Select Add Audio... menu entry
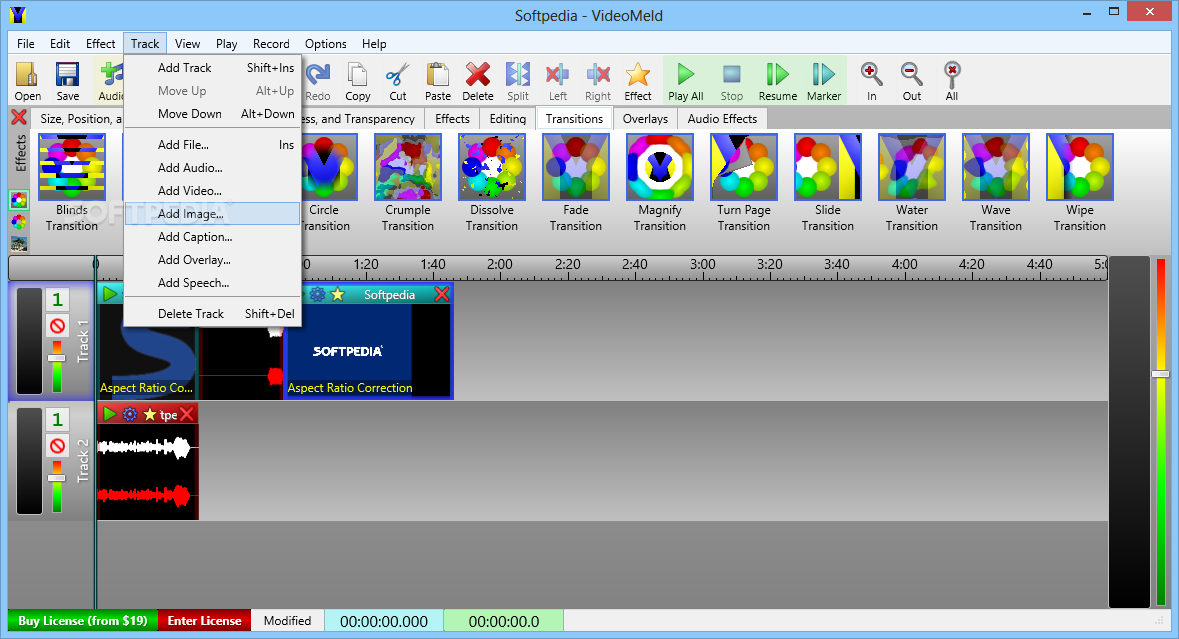This screenshot has height=639, width=1179. 213,168
